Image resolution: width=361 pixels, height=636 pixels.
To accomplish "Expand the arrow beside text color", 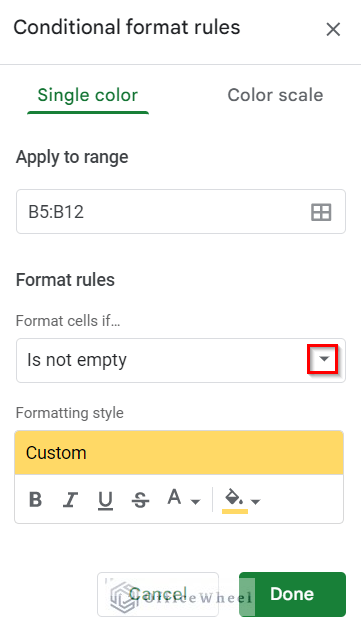I will tap(195, 502).
